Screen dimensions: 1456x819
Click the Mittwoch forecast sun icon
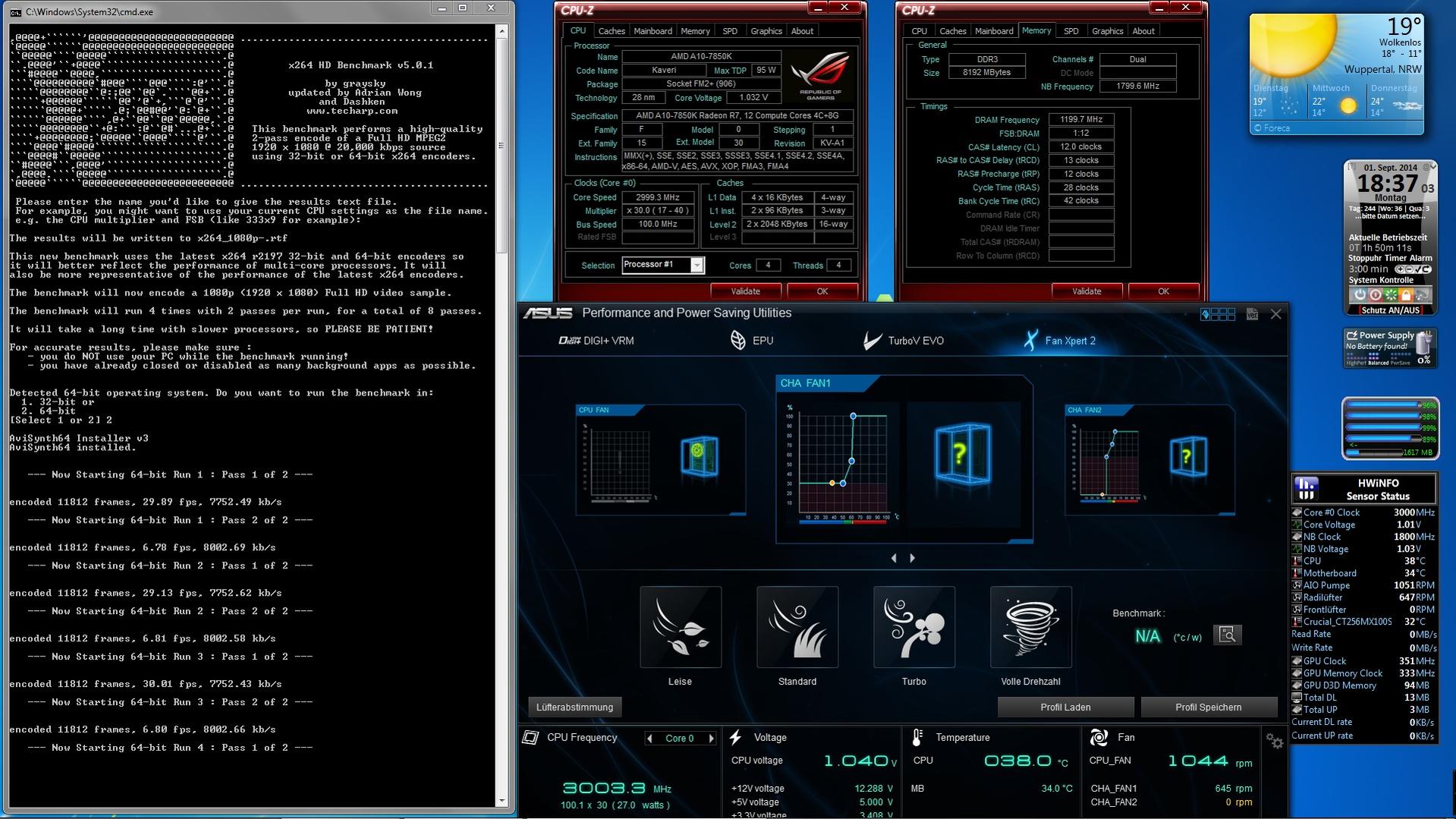click(1348, 106)
